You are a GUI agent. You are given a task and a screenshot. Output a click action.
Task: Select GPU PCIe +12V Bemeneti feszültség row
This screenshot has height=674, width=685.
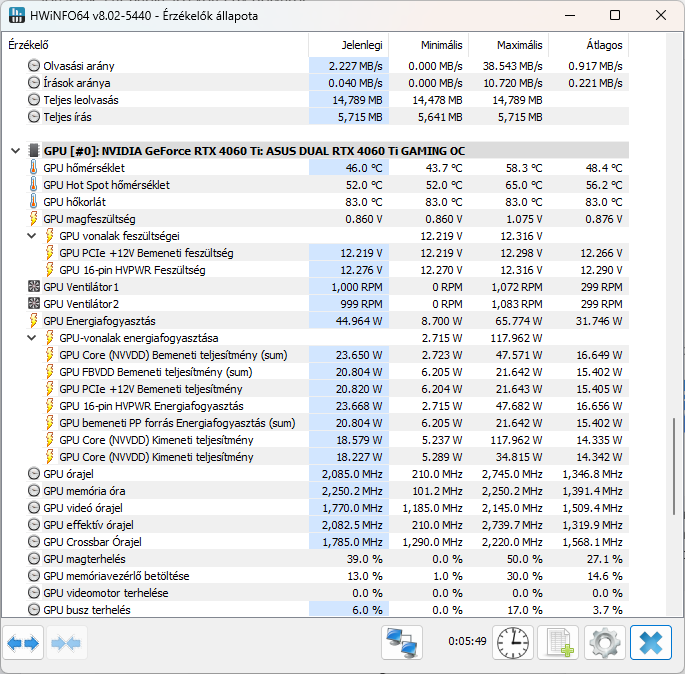point(328,253)
